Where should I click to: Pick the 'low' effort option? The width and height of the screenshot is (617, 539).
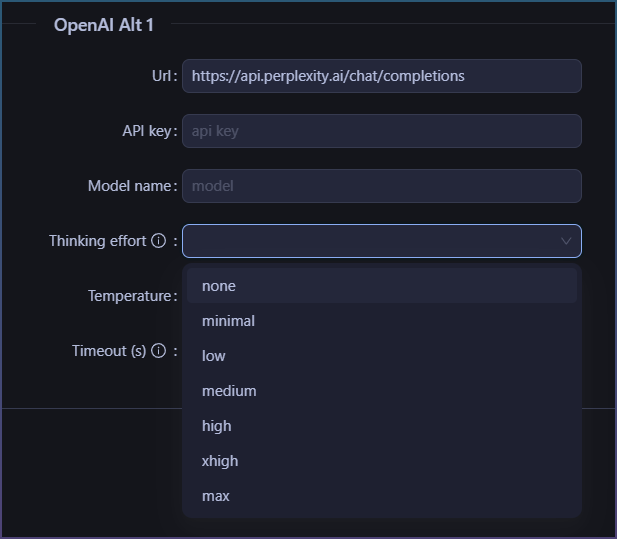(x=382, y=356)
